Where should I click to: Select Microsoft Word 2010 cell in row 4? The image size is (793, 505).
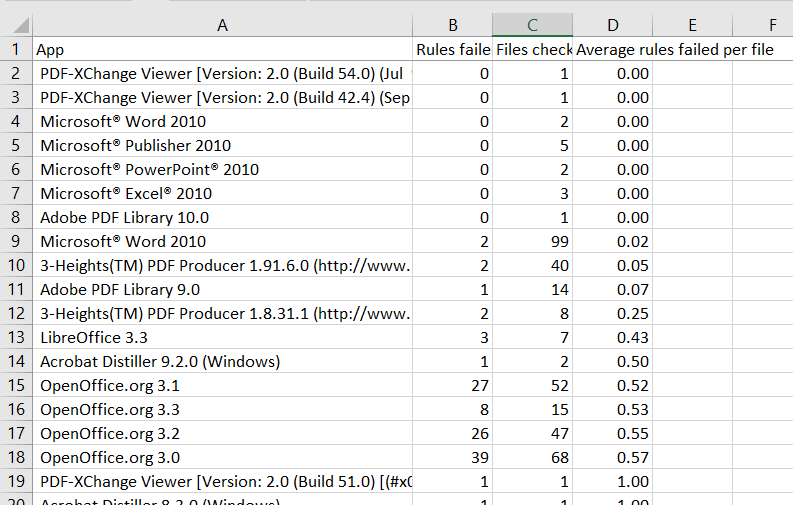223,121
